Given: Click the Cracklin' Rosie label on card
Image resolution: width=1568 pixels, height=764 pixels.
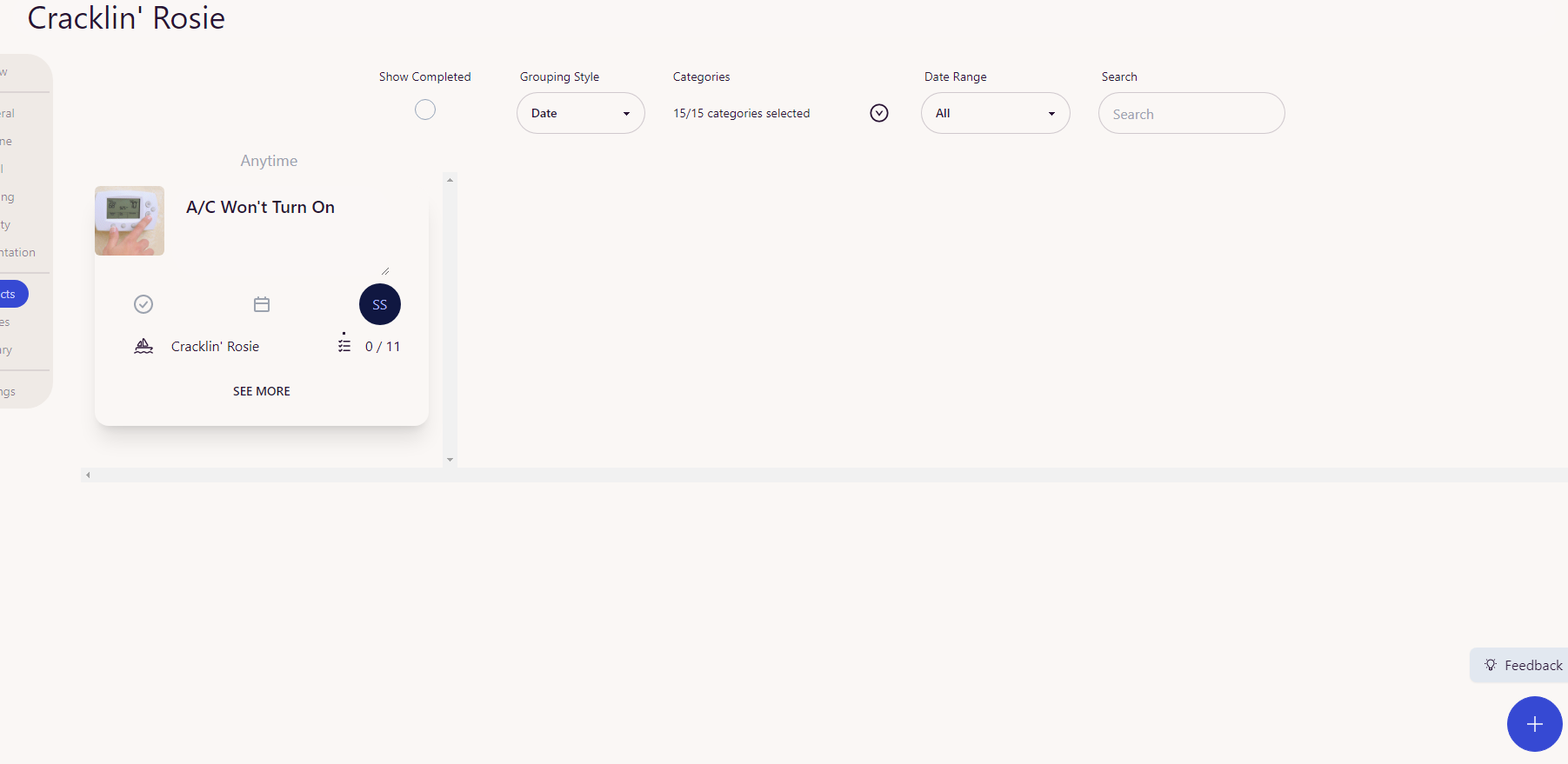Looking at the screenshot, I should (x=215, y=346).
